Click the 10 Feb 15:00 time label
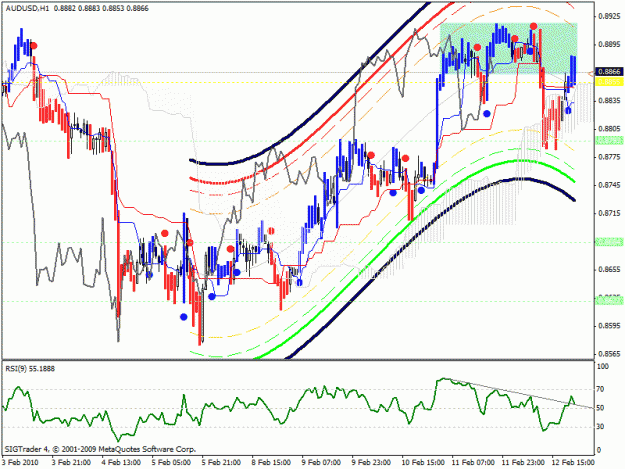Viewport: 625px width, 469px height. click(423, 462)
